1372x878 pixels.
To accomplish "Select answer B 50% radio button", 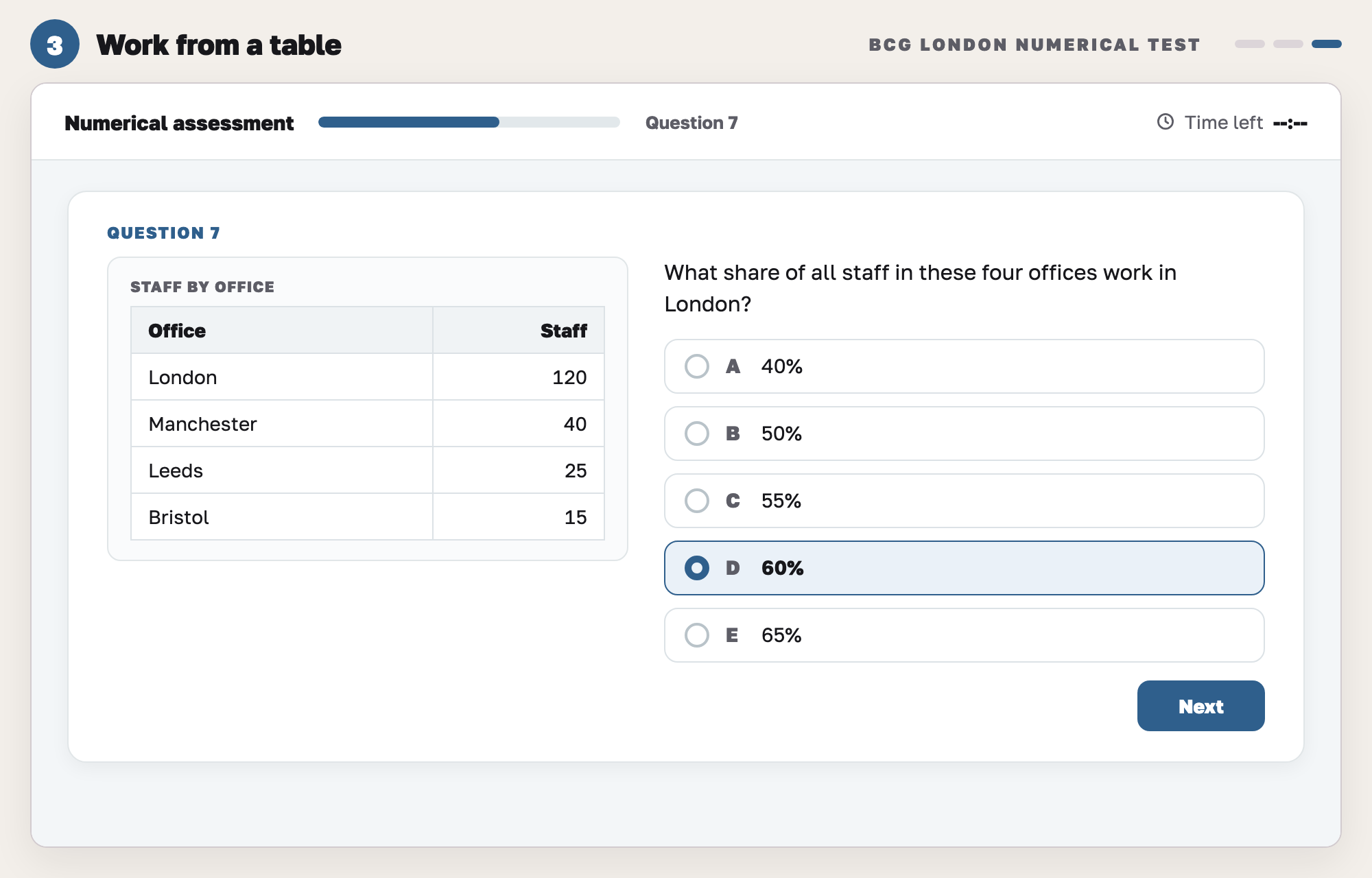I will [697, 434].
